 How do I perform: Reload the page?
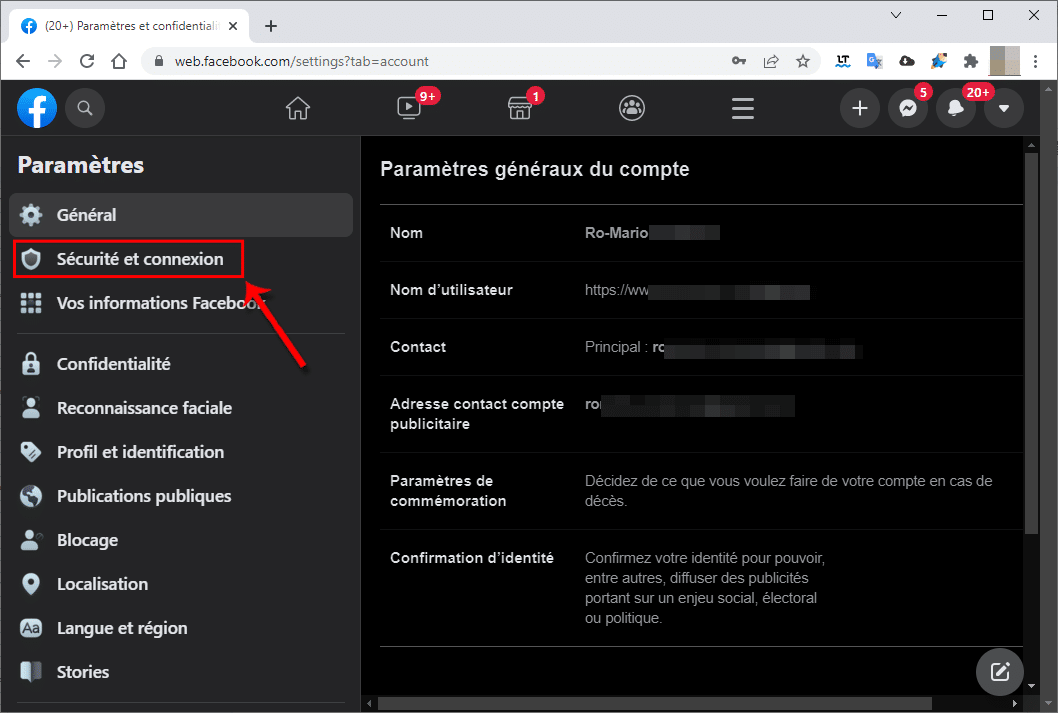(x=87, y=61)
